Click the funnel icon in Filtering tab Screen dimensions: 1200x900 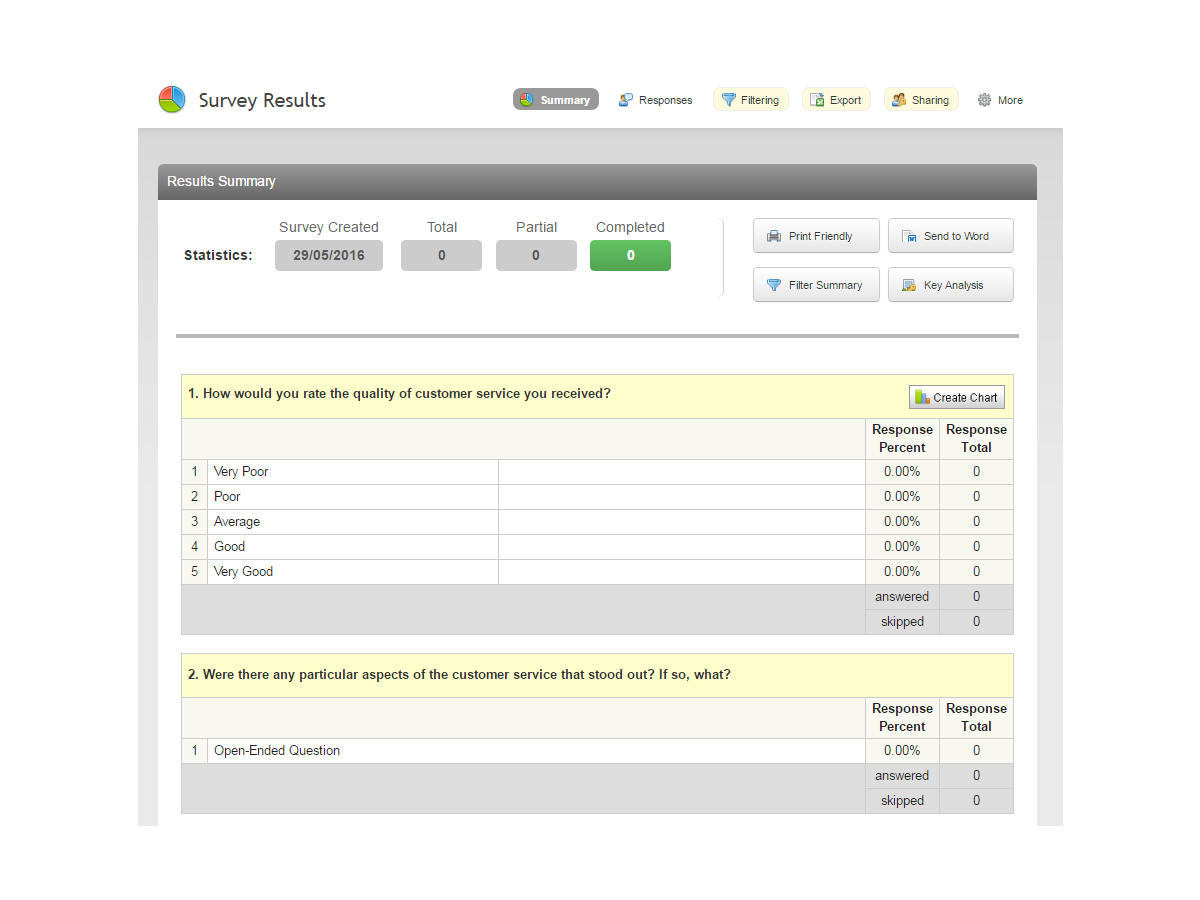[729, 100]
